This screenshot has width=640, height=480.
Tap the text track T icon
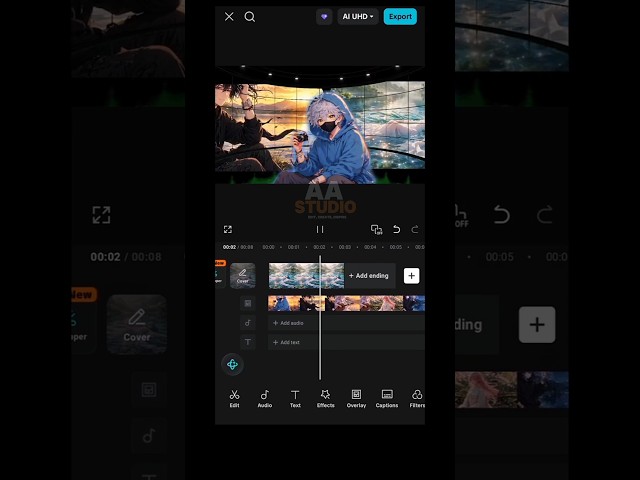tap(248, 342)
